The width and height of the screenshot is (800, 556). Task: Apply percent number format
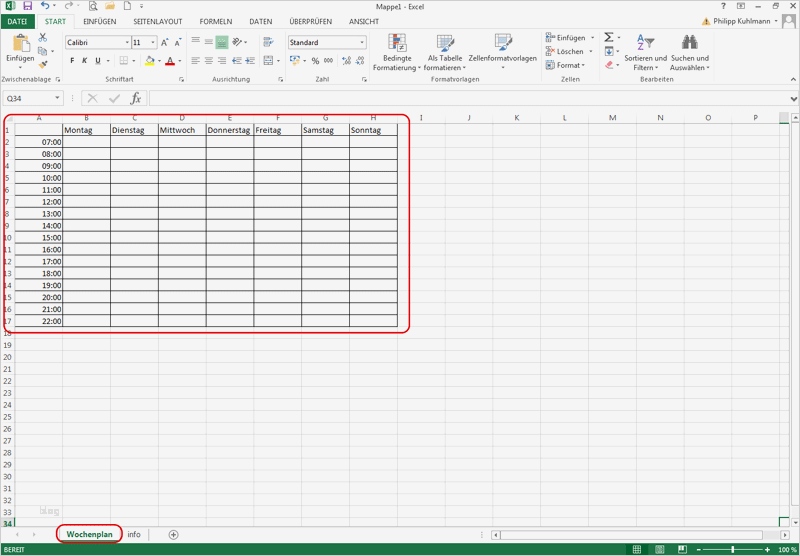coord(315,61)
